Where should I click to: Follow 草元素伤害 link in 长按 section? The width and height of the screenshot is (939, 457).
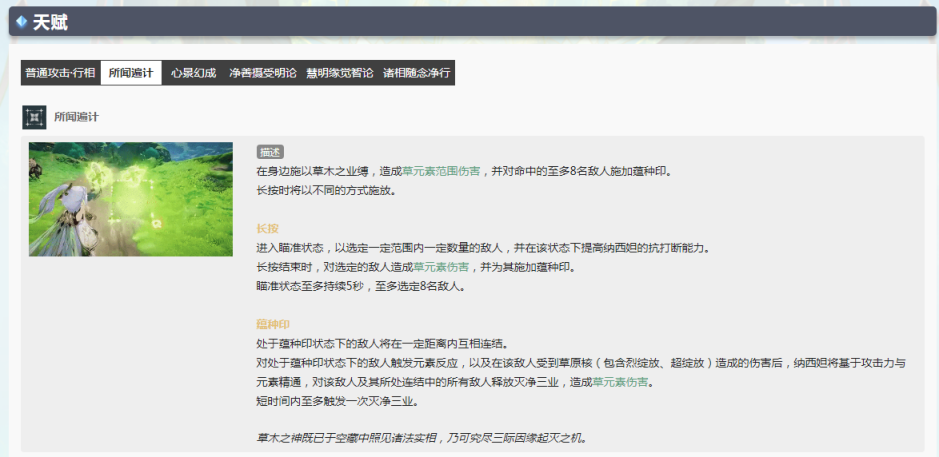[441, 267]
